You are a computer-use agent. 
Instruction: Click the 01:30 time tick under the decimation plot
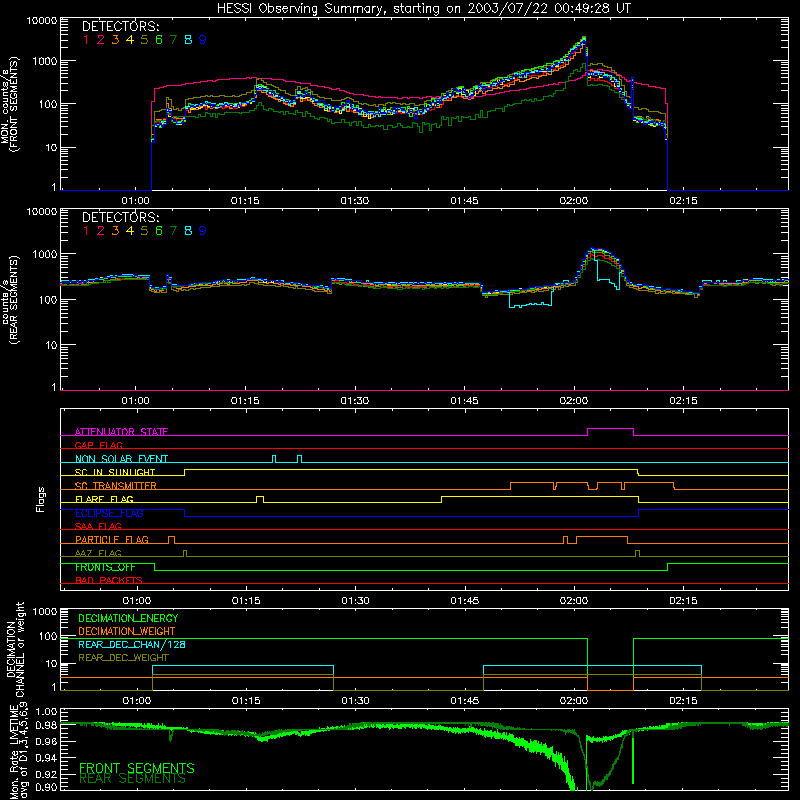(355, 701)
